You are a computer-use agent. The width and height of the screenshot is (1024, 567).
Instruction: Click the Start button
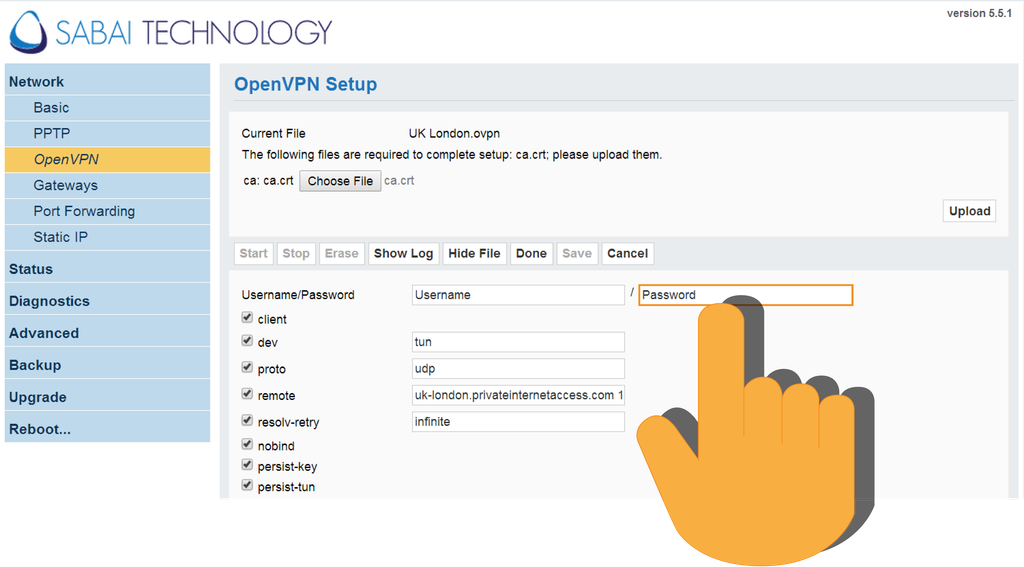click(253, 253)
